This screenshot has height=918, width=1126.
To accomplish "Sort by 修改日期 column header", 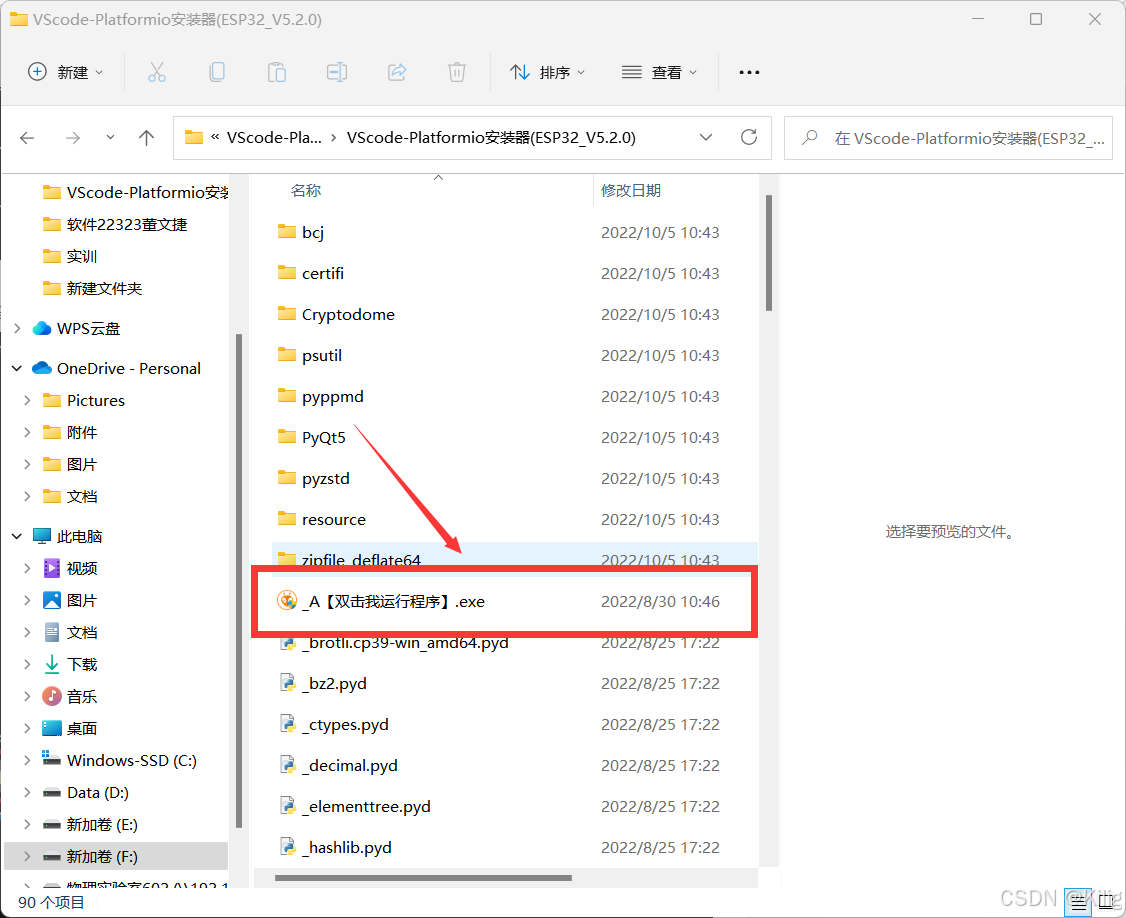I will click(x=631, y=190).
